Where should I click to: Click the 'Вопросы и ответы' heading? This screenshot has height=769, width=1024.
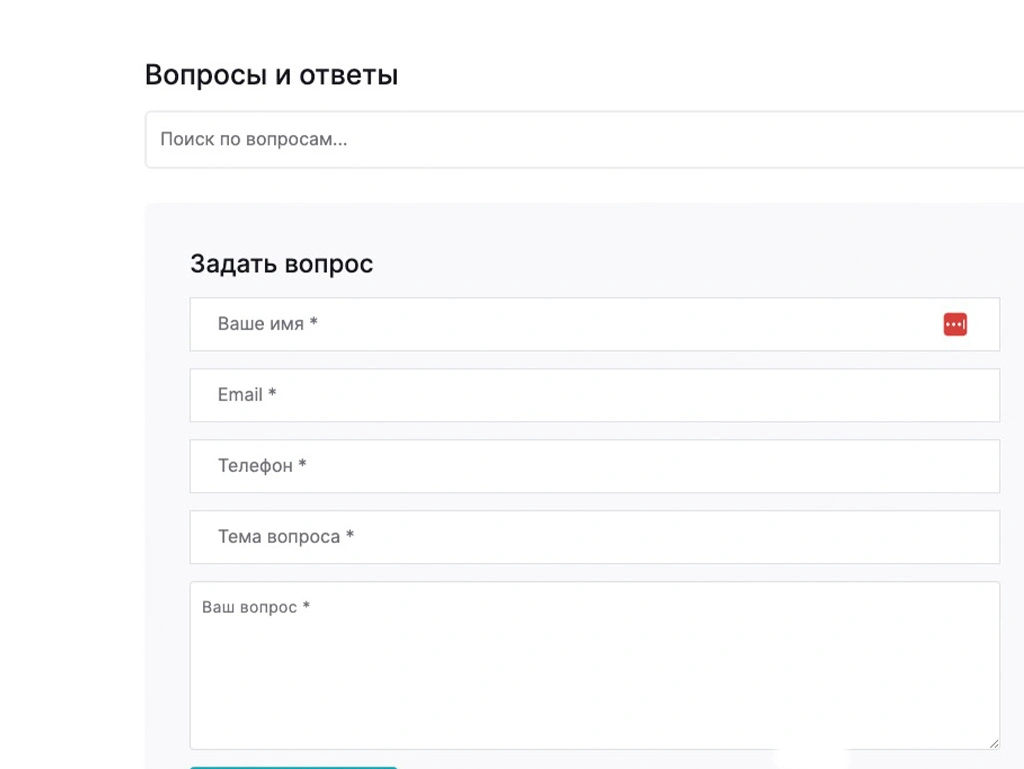pyautogui.click(x=271, y=75)
